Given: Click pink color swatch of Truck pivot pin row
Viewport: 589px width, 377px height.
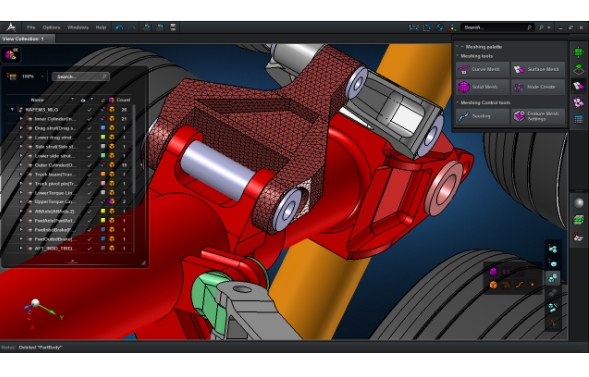Looking at the screenshot, I should pos(103,184).
